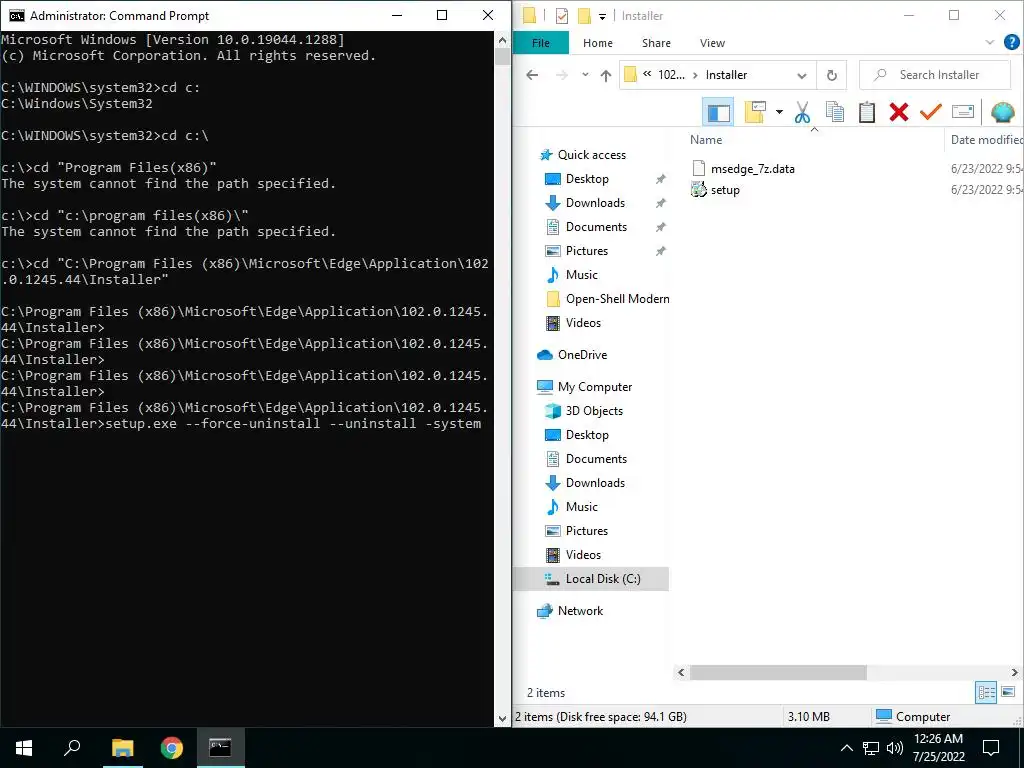Expand the ribbon with chevron
Screen dimensions: 1024x768
coord(989,42)
